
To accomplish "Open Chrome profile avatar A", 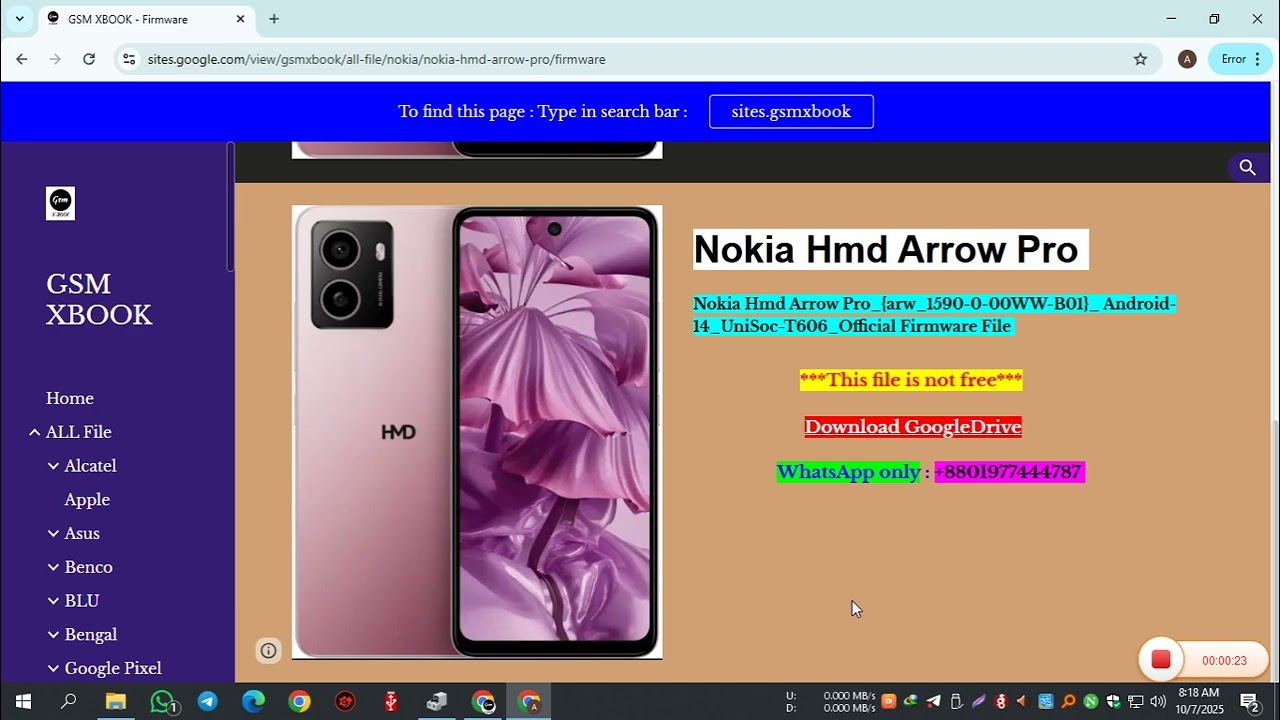I will [x=1187, y=59].
